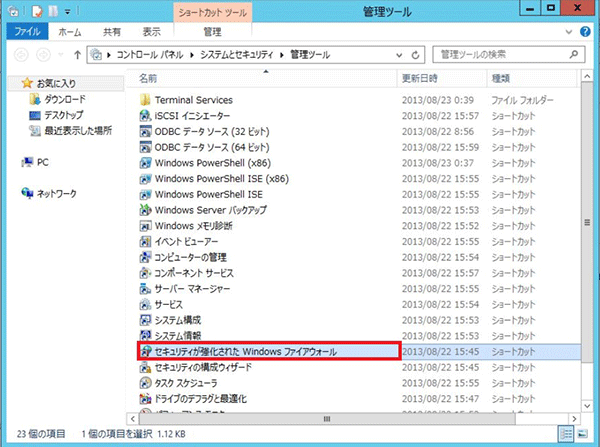
Task: Open the Terminal Services folder icon
Action: click(x=145, y=100)
